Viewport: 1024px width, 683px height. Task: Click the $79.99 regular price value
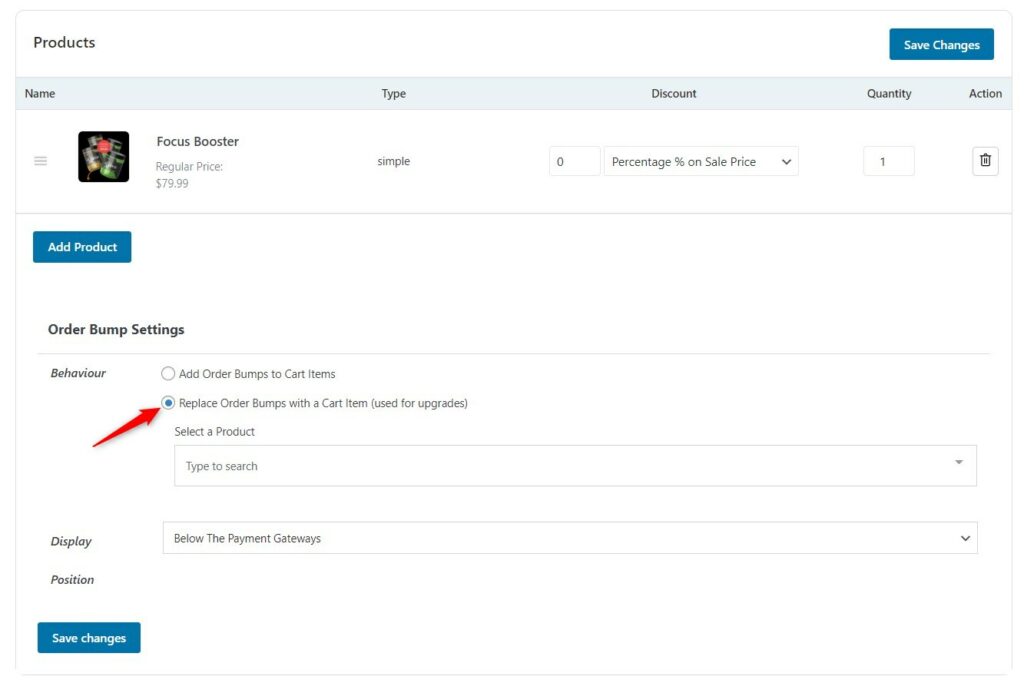[172, 183]
